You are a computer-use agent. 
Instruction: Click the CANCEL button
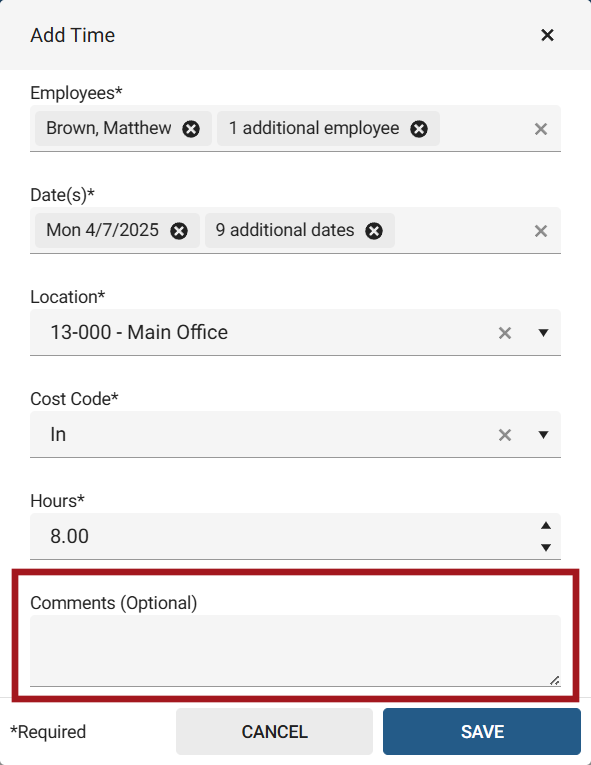click(274, 731)
